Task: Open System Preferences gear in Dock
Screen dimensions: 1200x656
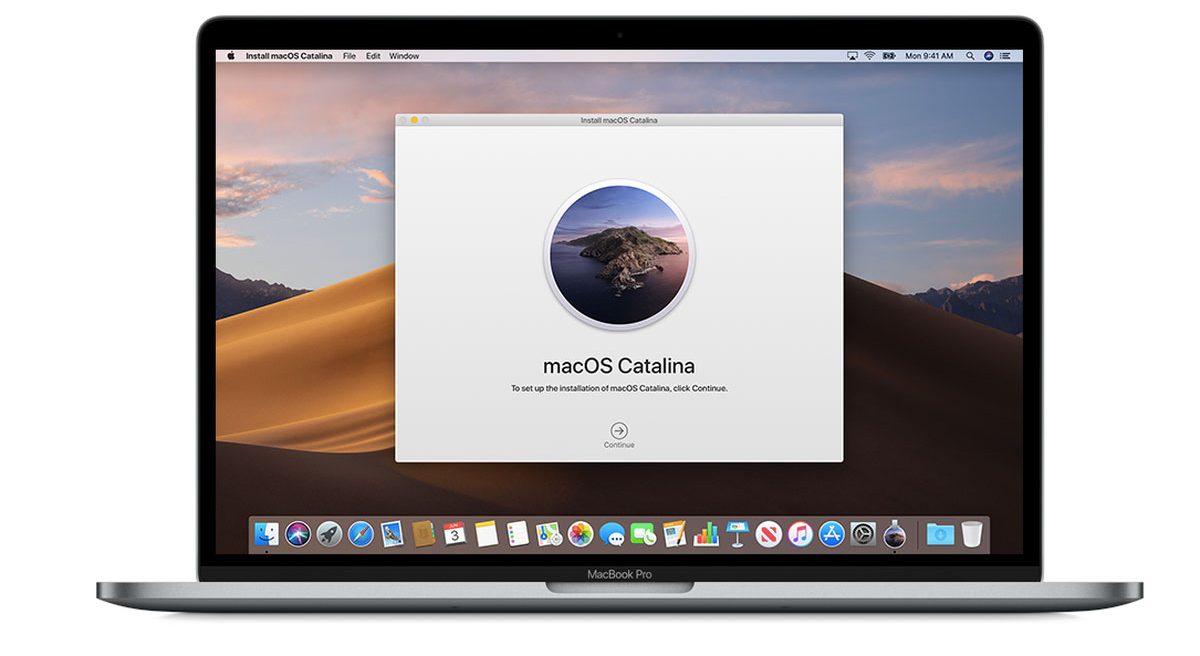Action: tap(863, 534)
